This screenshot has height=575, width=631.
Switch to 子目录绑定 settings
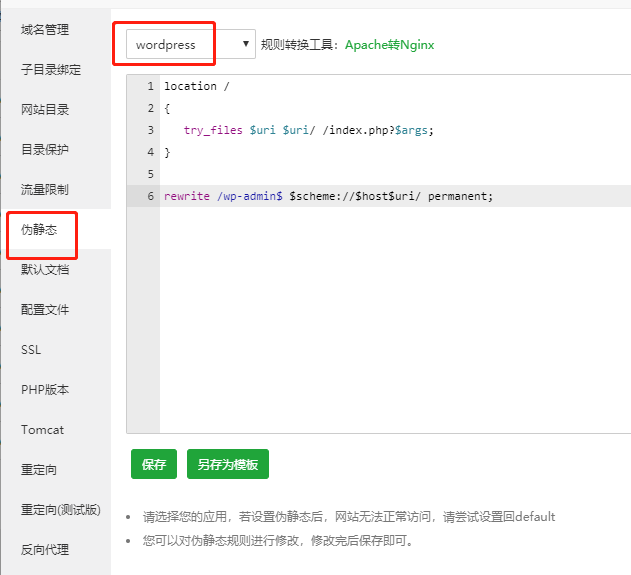(51, 70)
